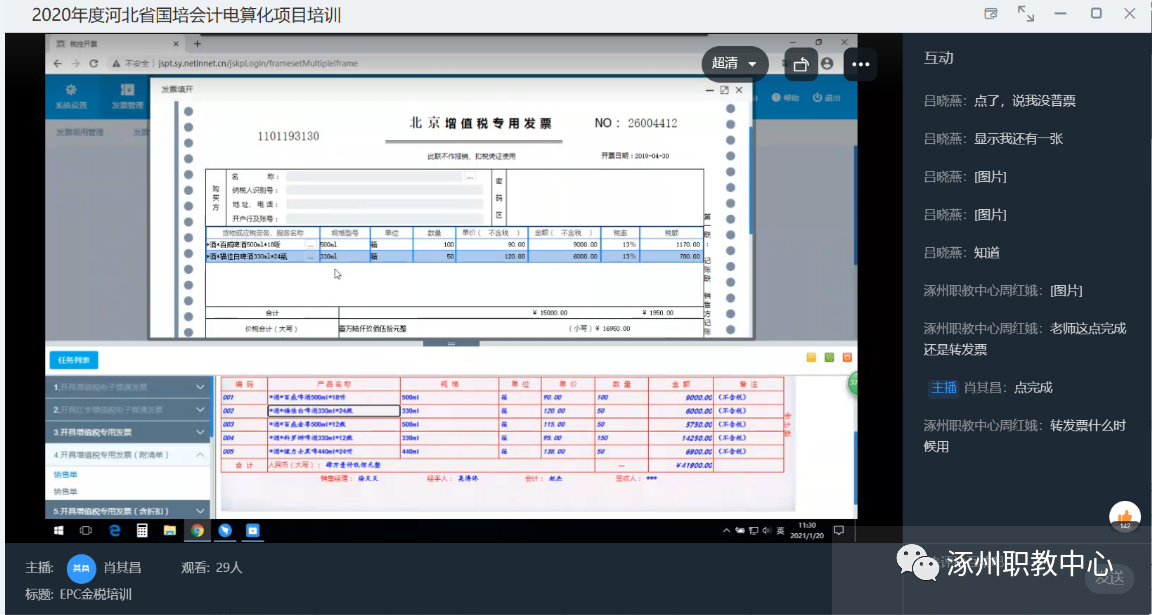Select amount cell 6000.00 in invoice
The width and height of the screenshot is (1152, 615).
tap(564, 256)
